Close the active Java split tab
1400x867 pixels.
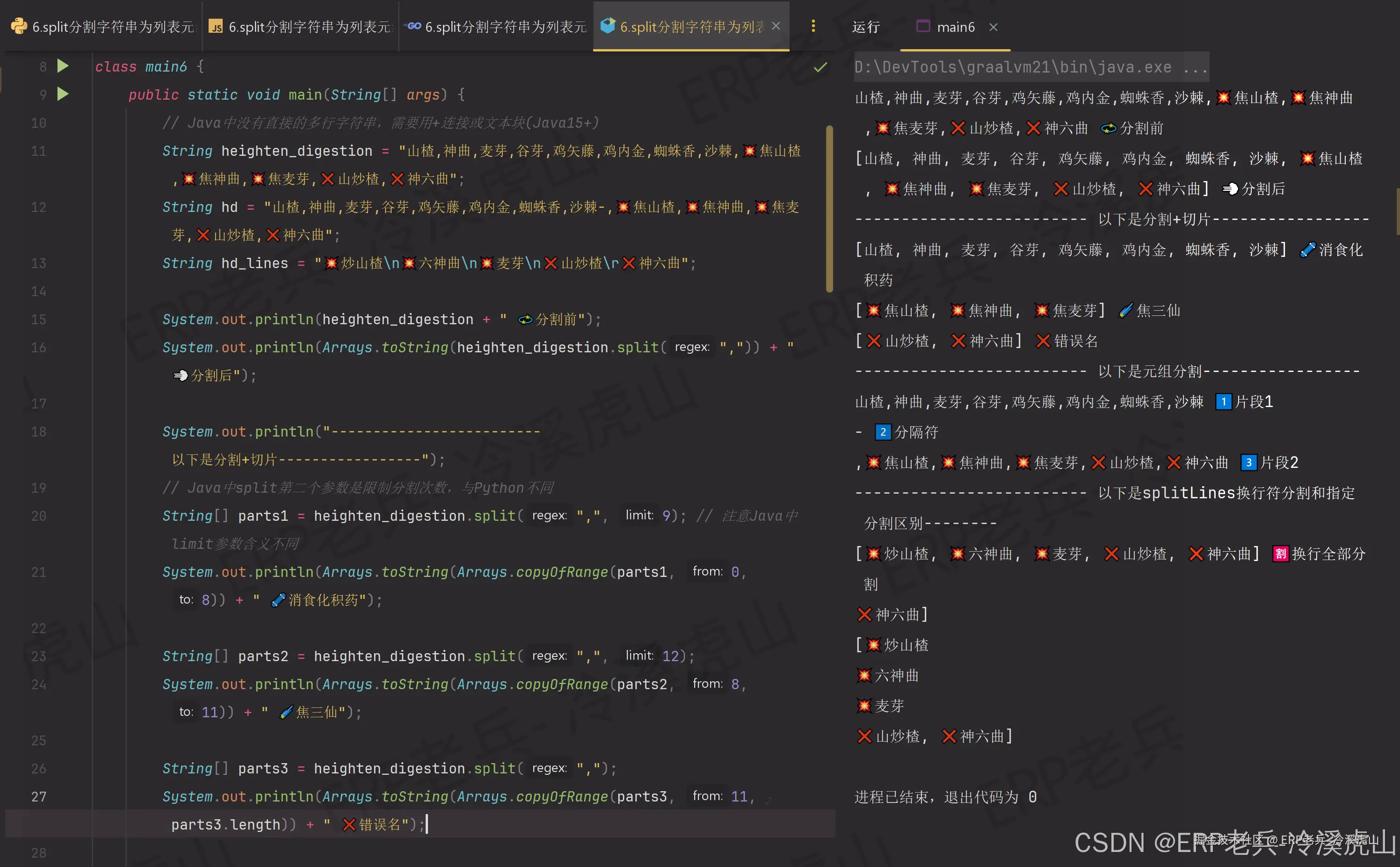(x=776, y=26)
